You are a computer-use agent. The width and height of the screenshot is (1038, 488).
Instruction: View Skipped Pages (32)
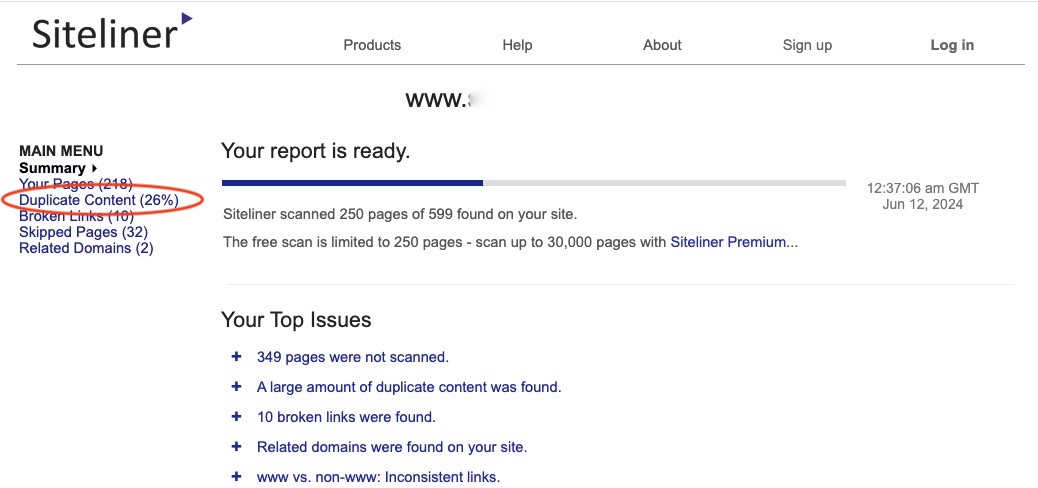[83, 232]
